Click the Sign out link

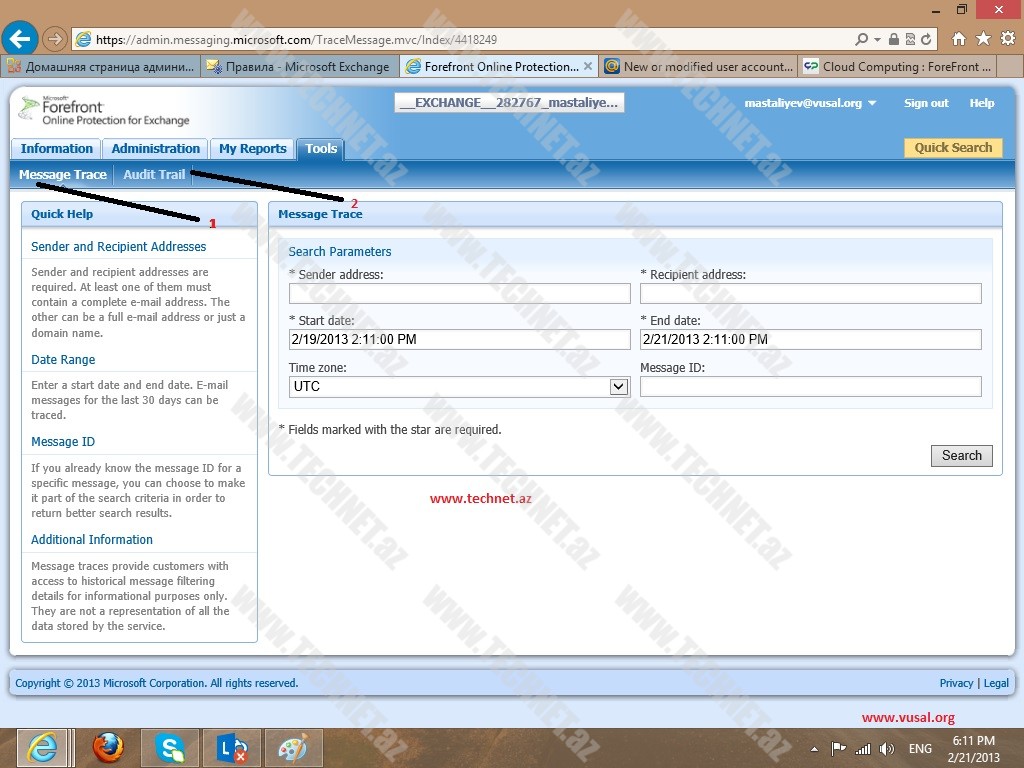click(x=926, y=103)
